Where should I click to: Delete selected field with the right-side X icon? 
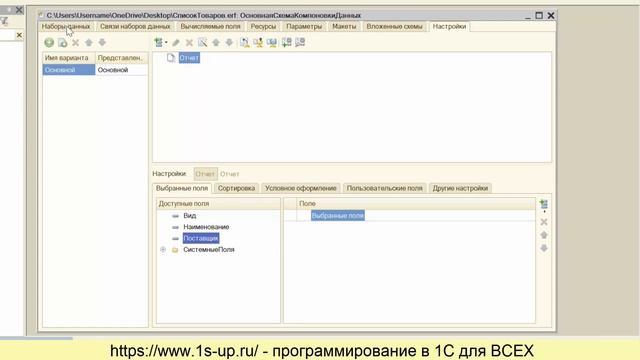coord(544,222)
